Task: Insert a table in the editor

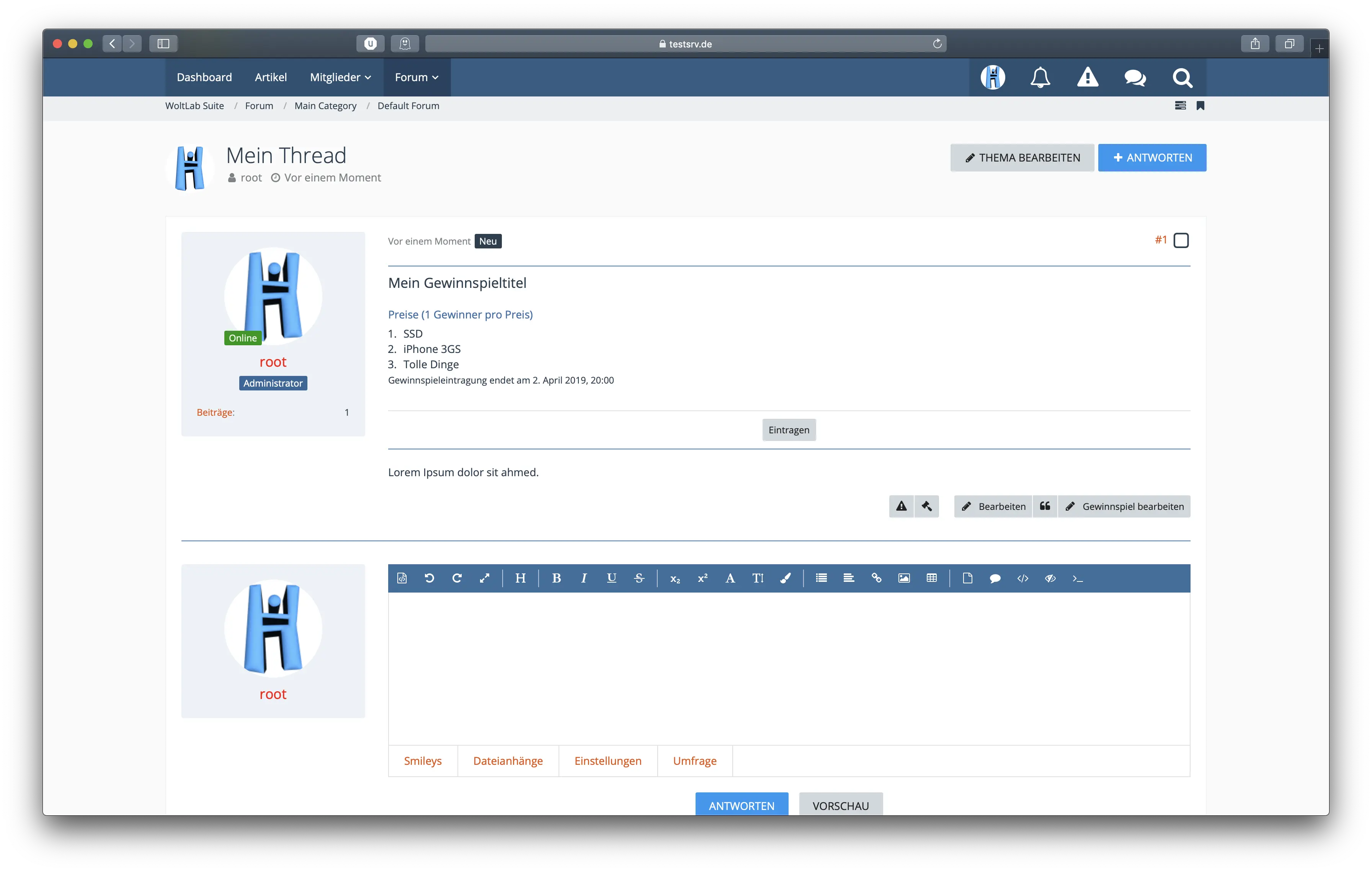Action: 931,578
